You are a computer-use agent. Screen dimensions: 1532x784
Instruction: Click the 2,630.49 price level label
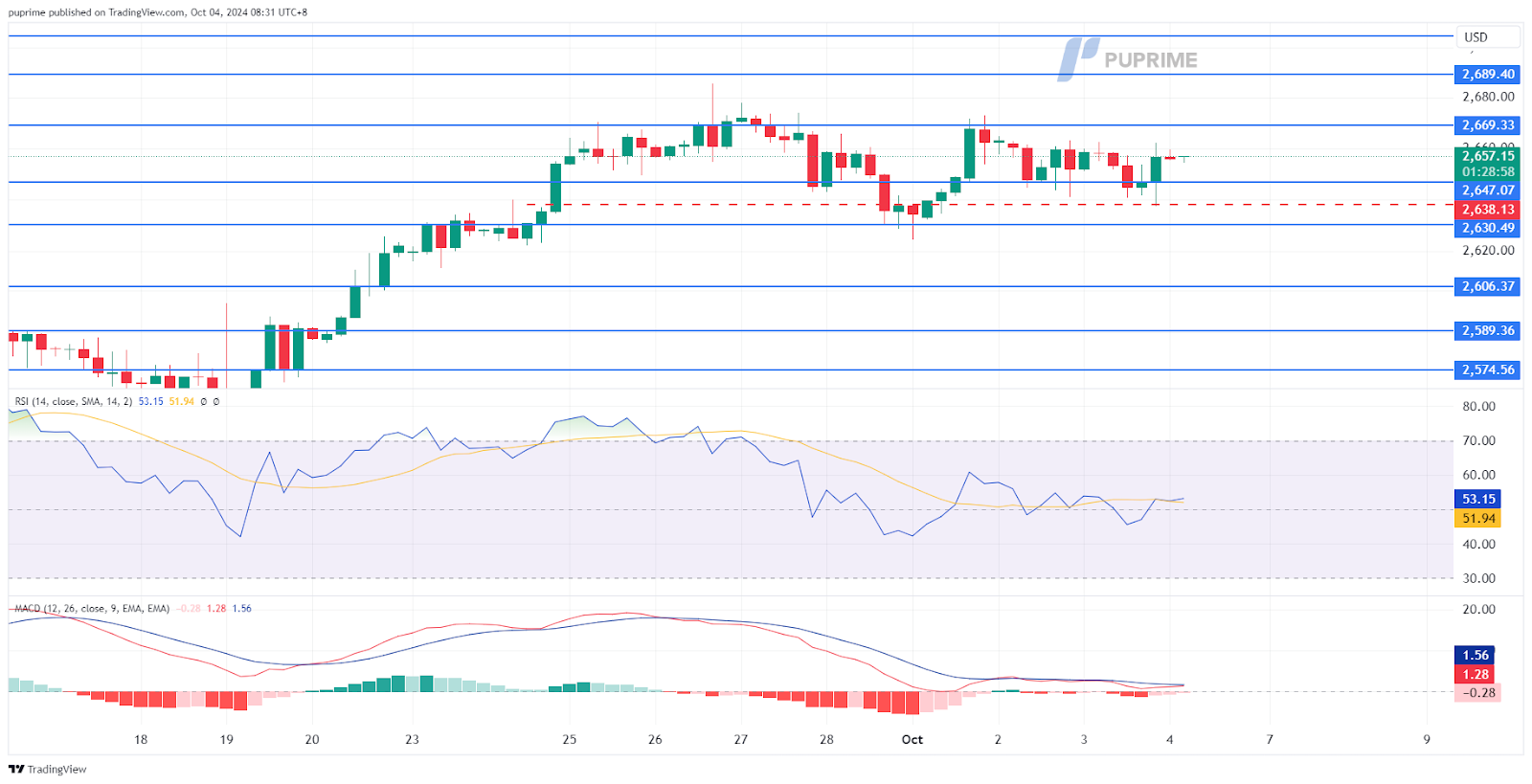pos(1487,228)
